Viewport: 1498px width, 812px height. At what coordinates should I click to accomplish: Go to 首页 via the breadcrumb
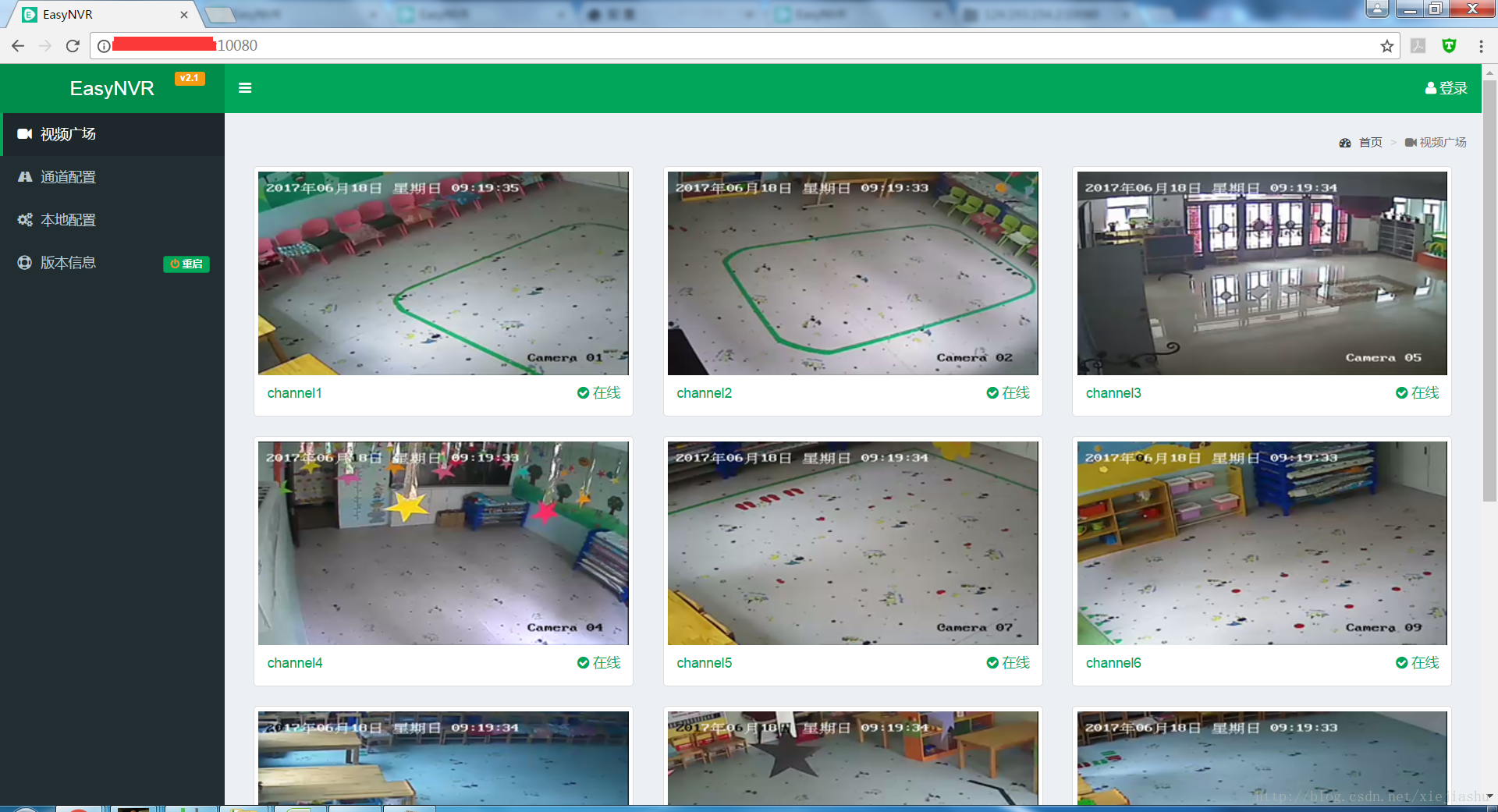pos(1370,142)
